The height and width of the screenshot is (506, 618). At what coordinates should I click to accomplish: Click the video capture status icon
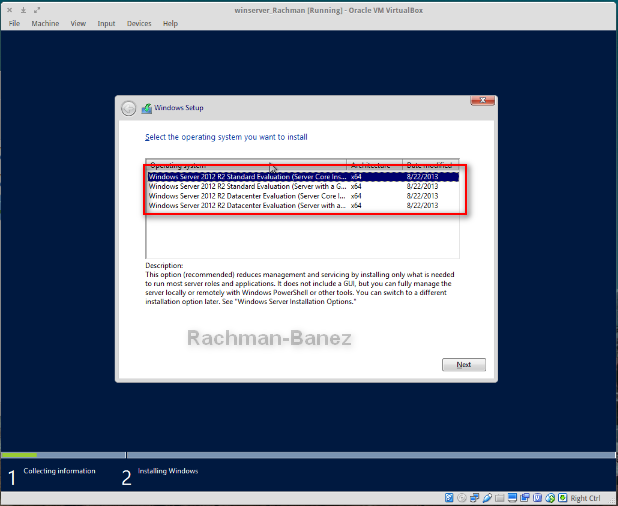tap(525, 498)
